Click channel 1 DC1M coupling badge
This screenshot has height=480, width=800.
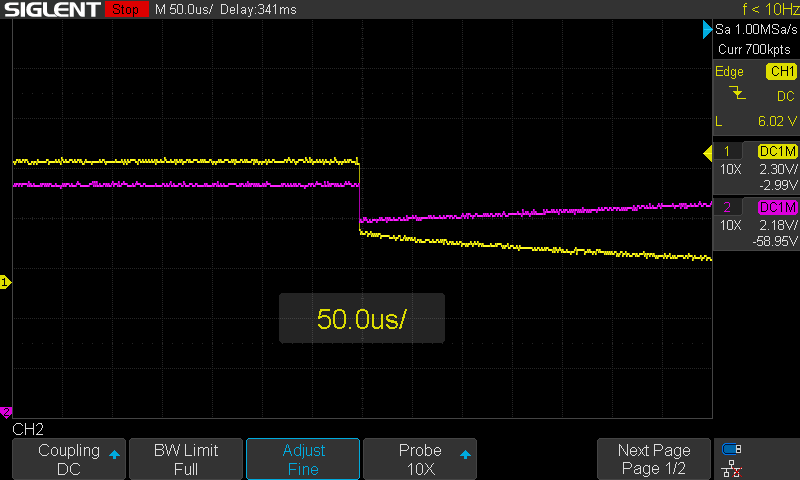(778, 151)
